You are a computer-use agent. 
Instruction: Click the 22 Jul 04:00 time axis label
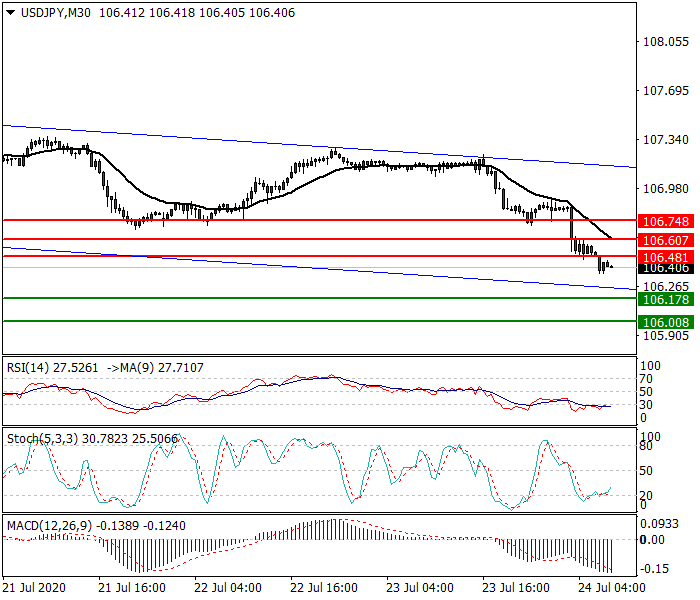click(228, 588)
